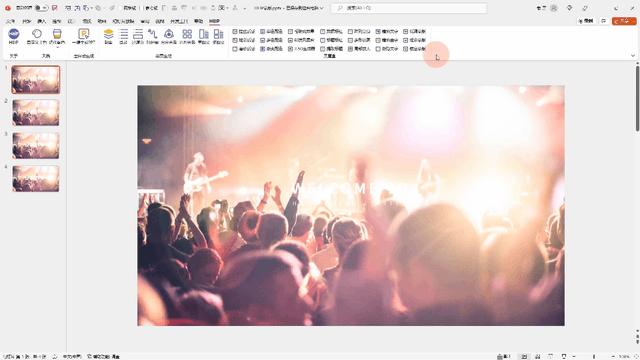Select slide 1 thumbnail
The height and width of the screenshot is (360, 640).
click(x=36, y=80)
